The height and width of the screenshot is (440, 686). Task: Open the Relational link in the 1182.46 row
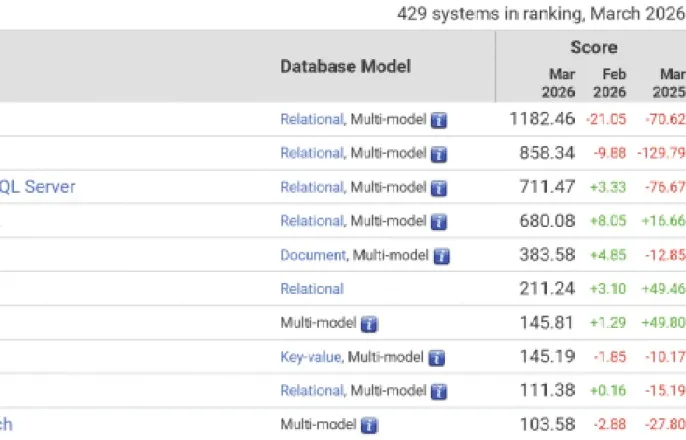[311, 120]
